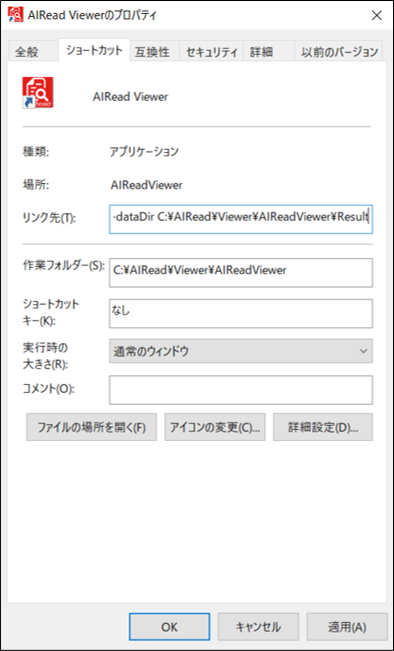This screenshot has width=394, height=651.
Task: Select the ショートカット tab
Action: tap(94, 50)
